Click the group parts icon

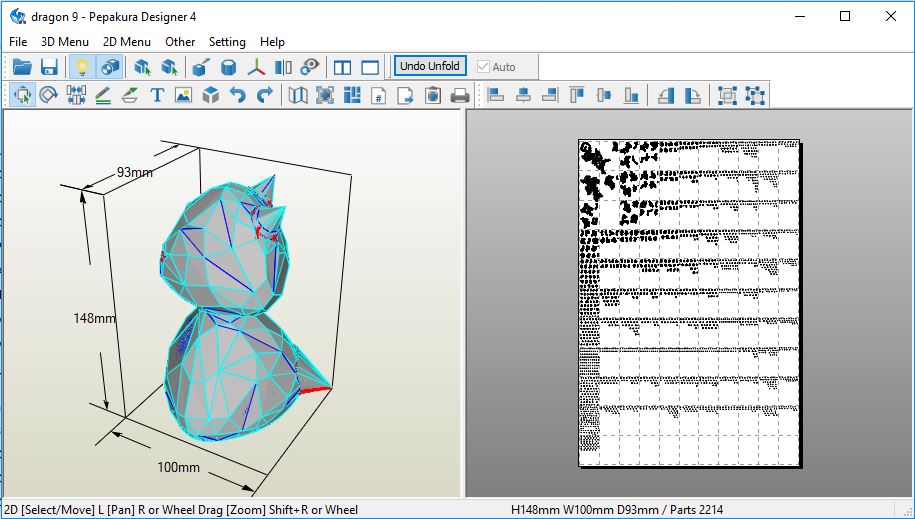click(x=727, y=95)
